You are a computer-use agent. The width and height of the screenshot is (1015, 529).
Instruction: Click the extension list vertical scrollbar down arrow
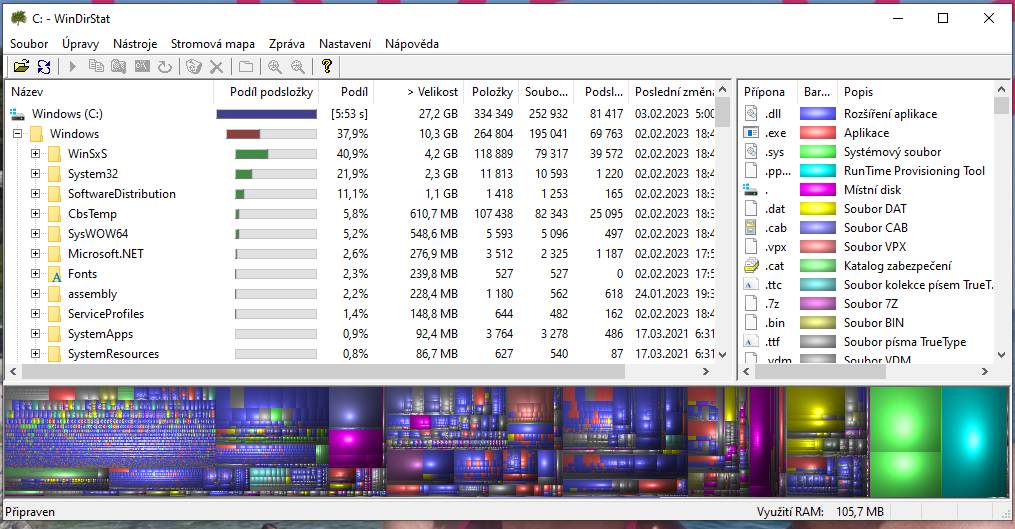[x=1001, y=354]
